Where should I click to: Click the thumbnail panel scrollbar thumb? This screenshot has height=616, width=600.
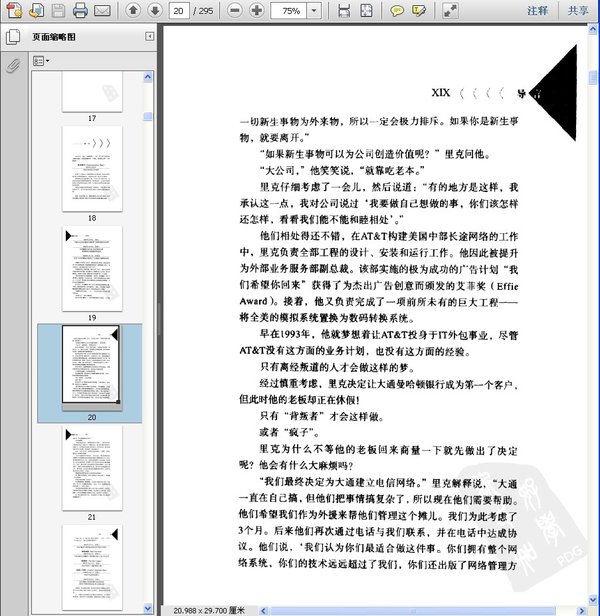tap(148, 116)
